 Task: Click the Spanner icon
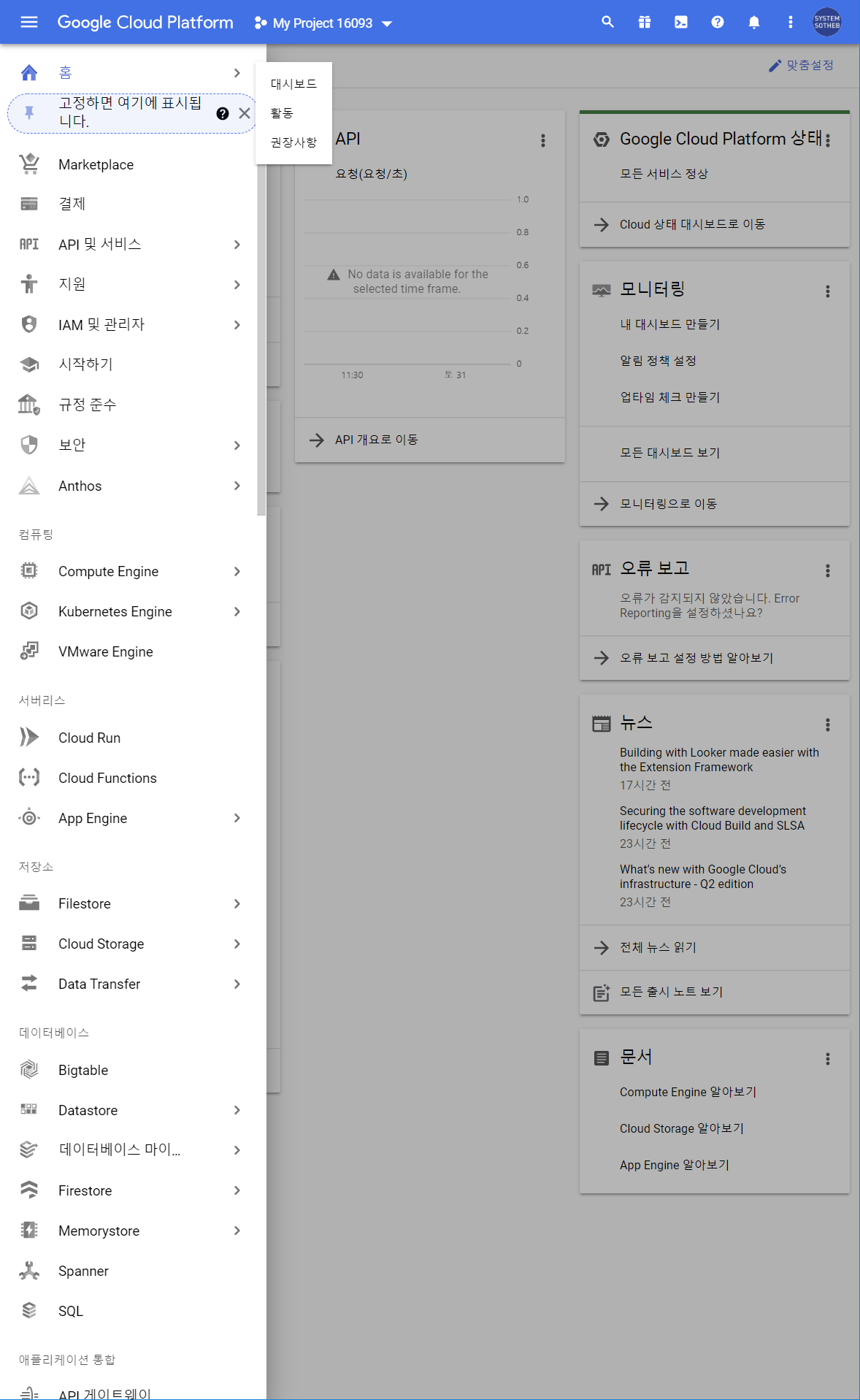coord(29,1271)
